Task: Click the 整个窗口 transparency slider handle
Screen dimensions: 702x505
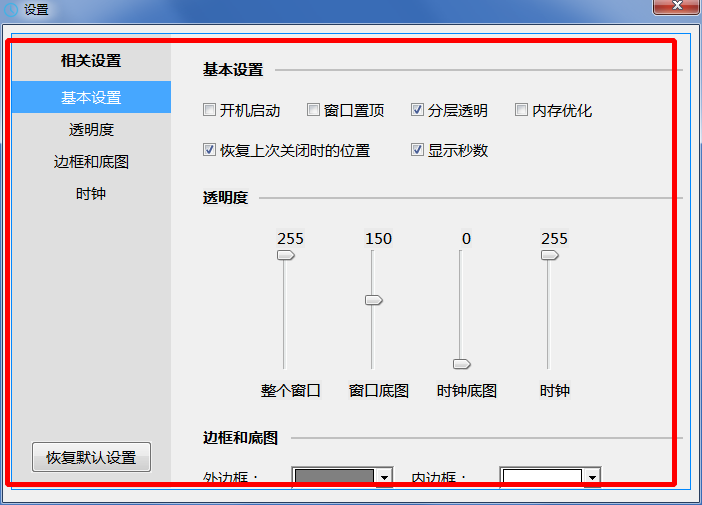Action: tap(285, 255)
